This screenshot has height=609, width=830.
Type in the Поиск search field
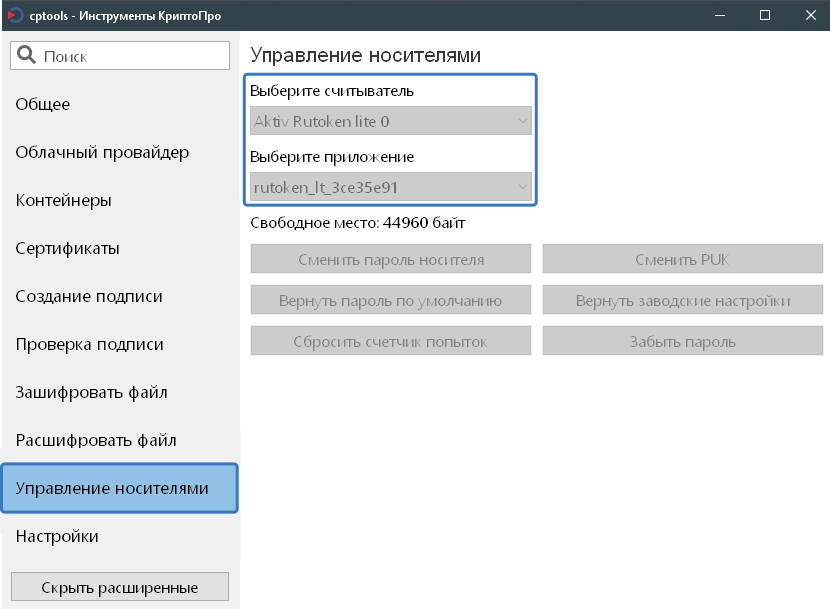pos(130,56)
